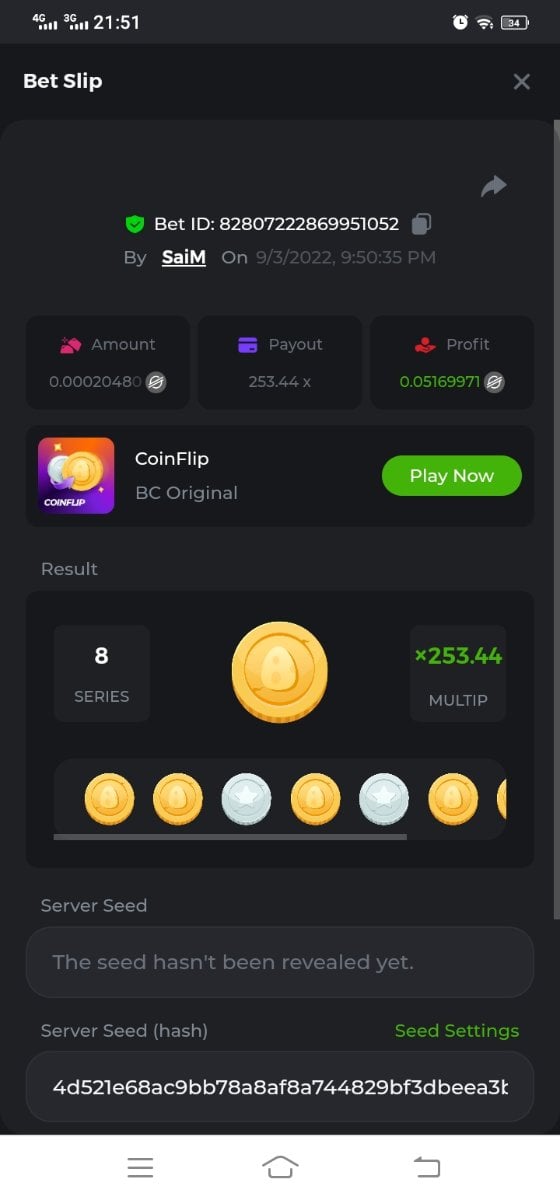The height and width of the screenshot is (1200, 560).
Task: Open Seed Settings link
Action: [457, 1031]
